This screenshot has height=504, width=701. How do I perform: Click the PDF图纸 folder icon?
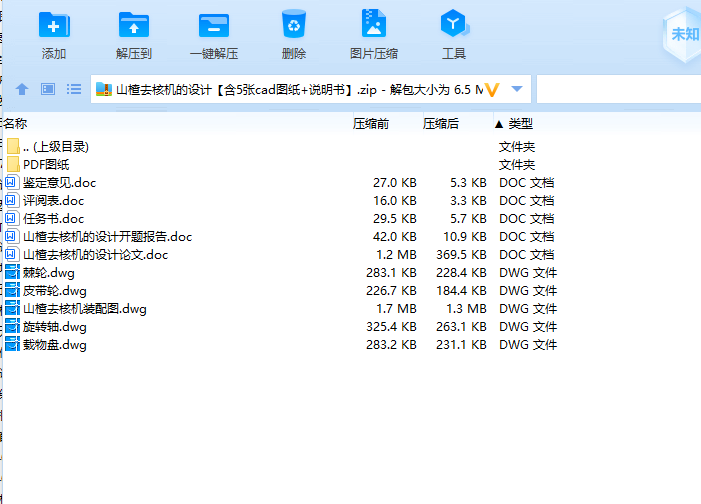13,164
